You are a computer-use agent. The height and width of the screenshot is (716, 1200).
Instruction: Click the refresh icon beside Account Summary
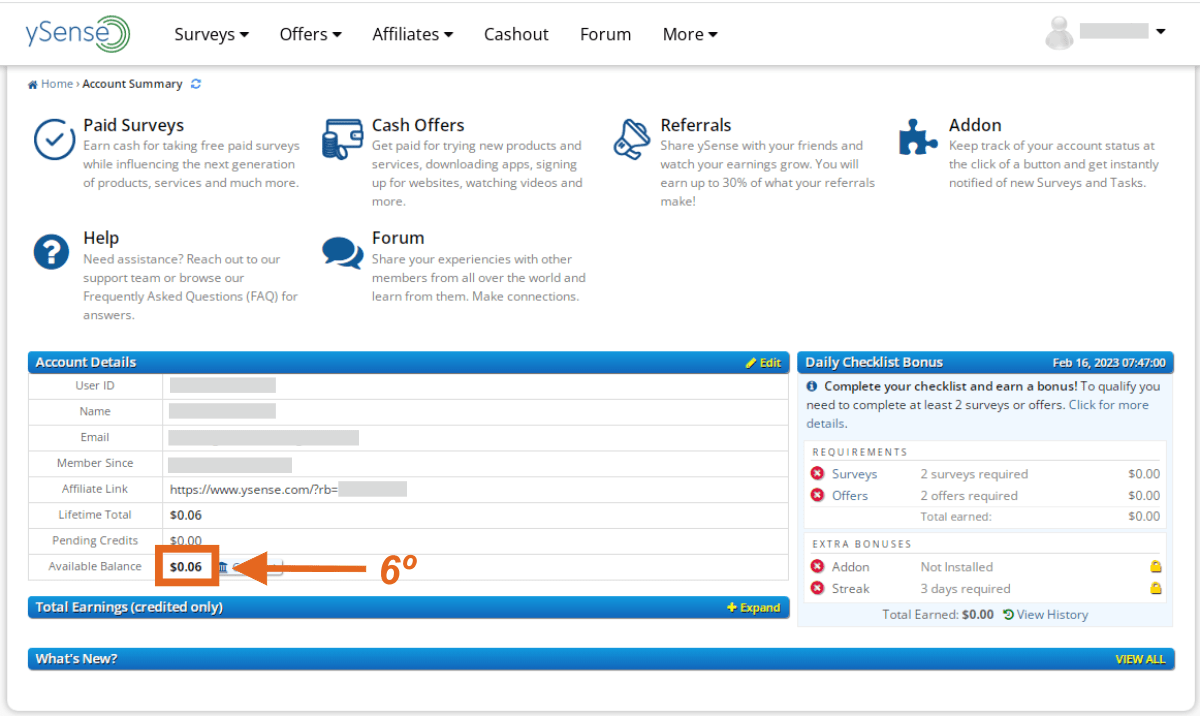click(196, 84)
